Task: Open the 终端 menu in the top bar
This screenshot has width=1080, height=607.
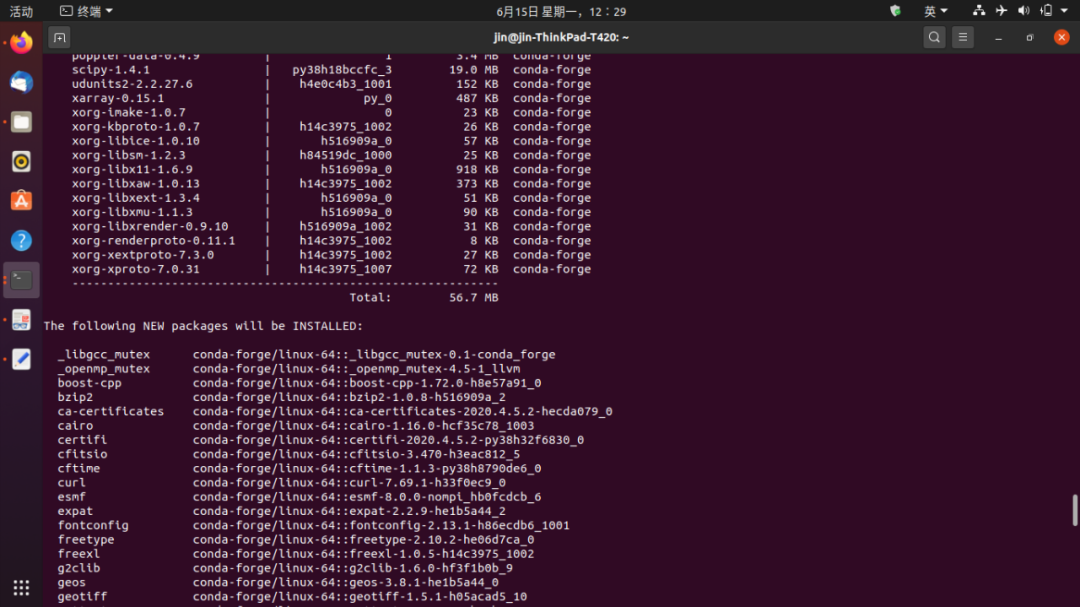Action: [85, 12]
